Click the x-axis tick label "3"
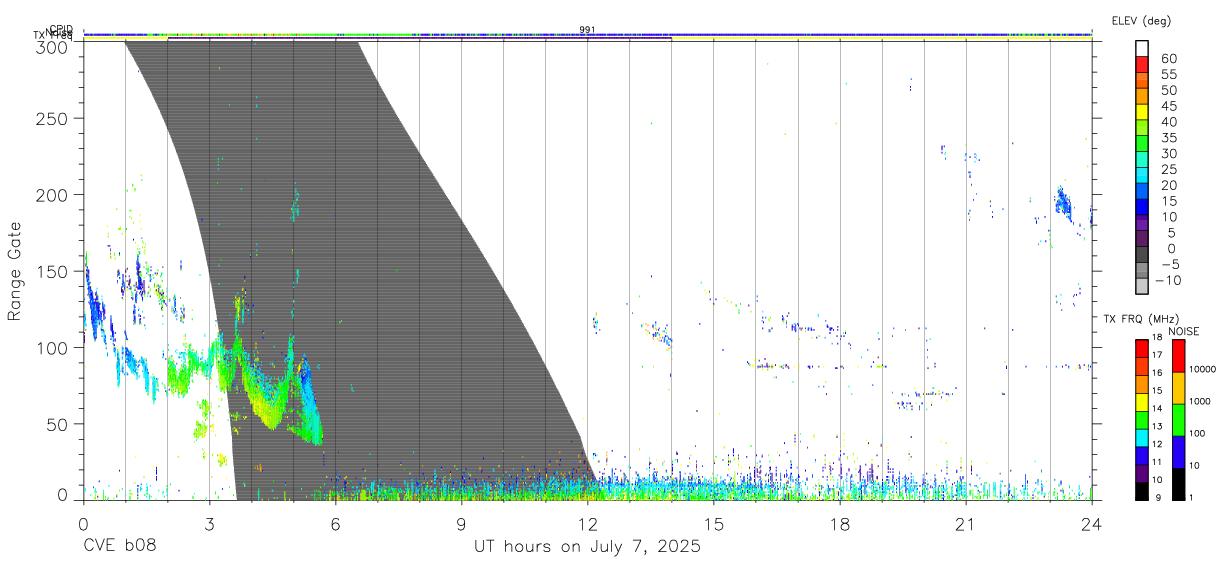1228x567 pixels. coord(209,524)
